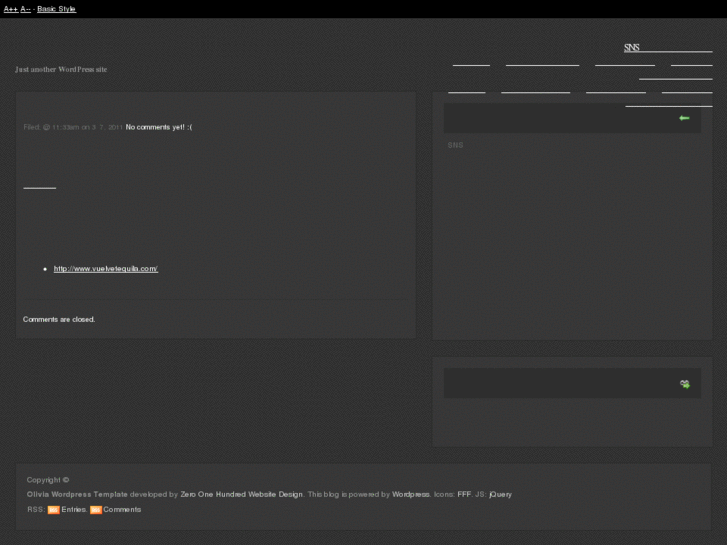The width and height of the screenshot is (727, 545).
Task: Open the Wordpress link in footer
Action: [x=411, y=494]
